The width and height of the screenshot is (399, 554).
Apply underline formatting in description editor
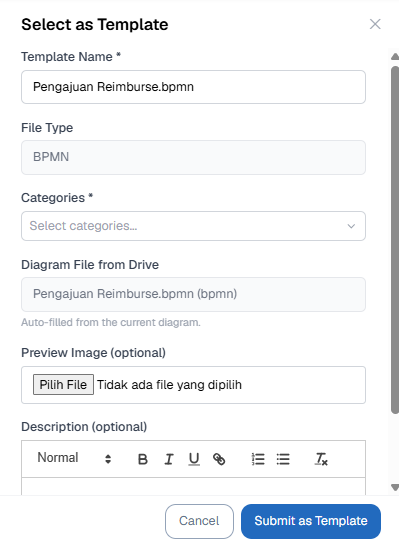pyautogui.click(x=194, y=459)
